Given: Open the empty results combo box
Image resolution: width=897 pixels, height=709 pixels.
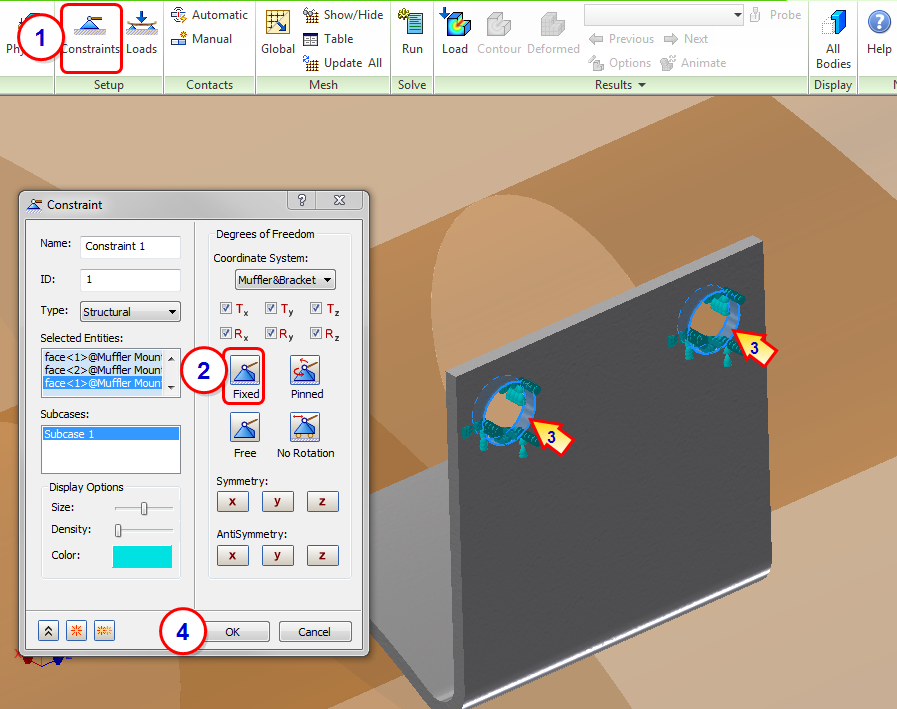Looking at the screenshot, I should (x=663, y=15).
